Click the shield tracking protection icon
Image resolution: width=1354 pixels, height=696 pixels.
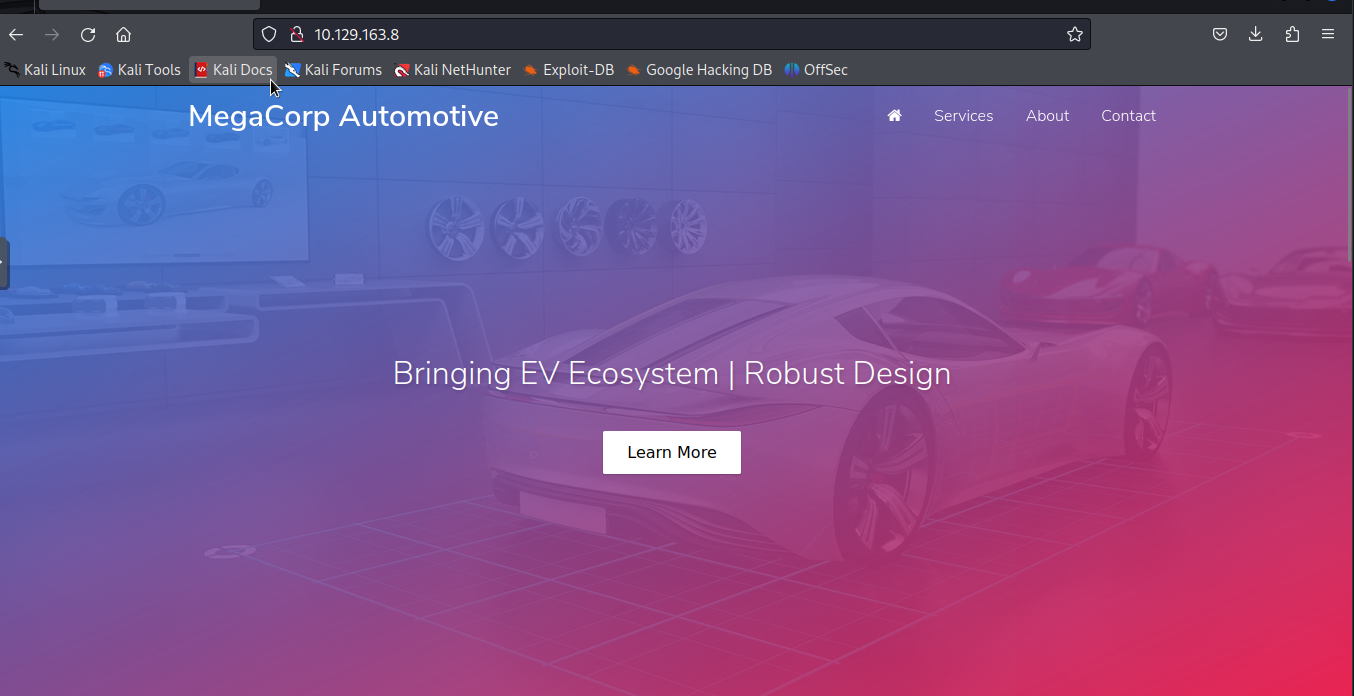(x=268, y=35)
